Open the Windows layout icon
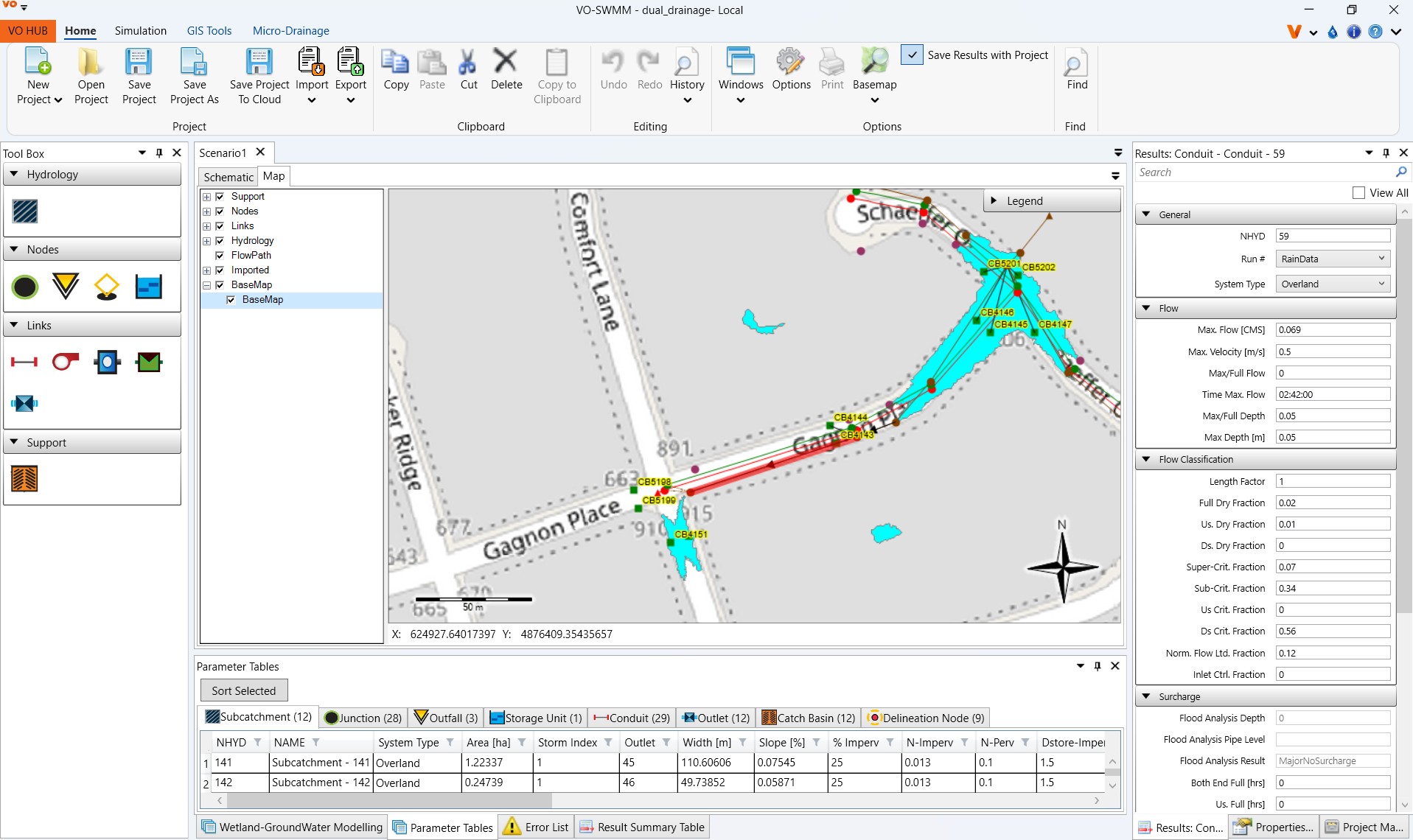This screenshot has height=840, width=1413. pos(741,62)
